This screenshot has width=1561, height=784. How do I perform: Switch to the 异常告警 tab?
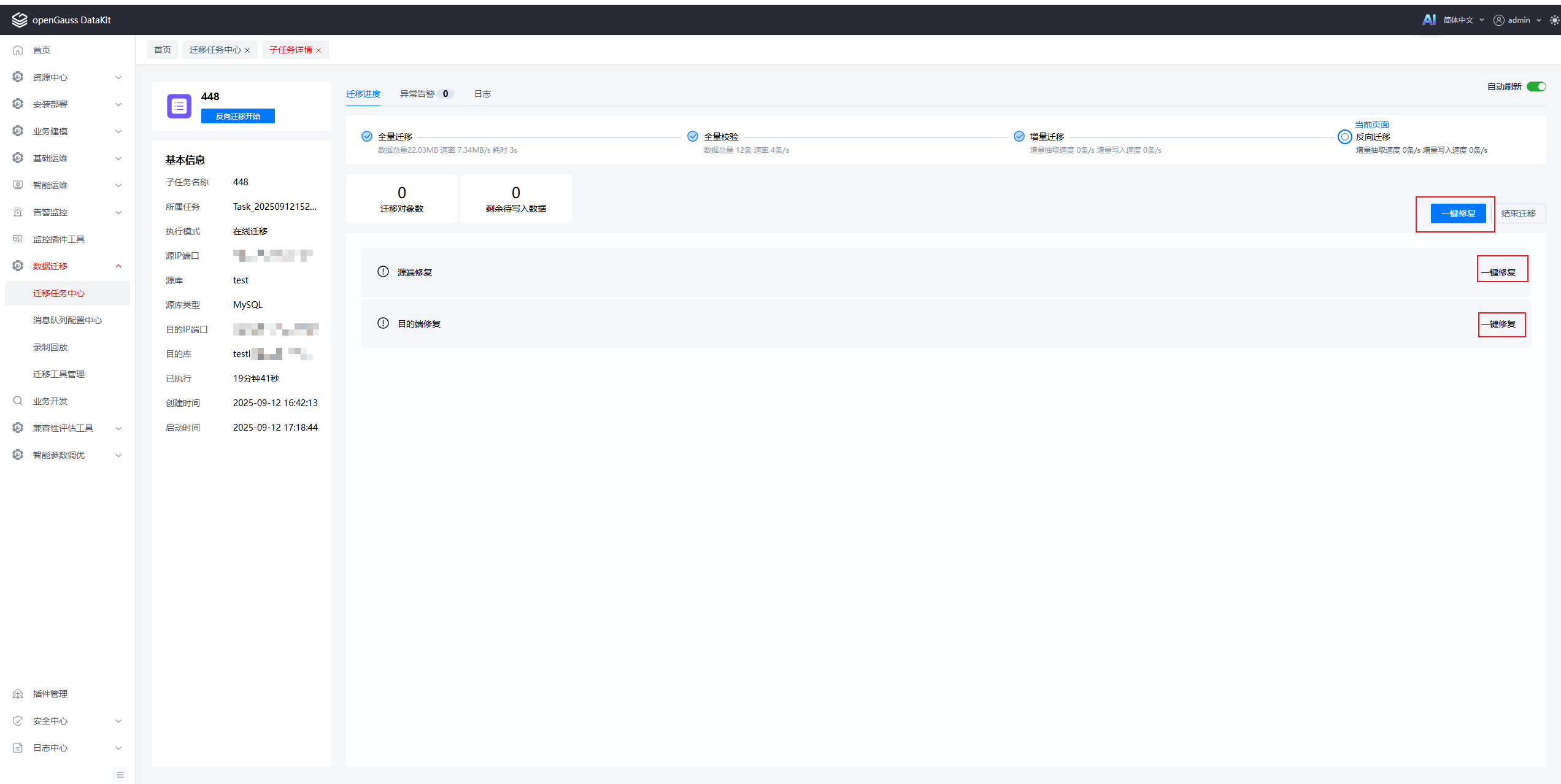click(x=417, y=94)
